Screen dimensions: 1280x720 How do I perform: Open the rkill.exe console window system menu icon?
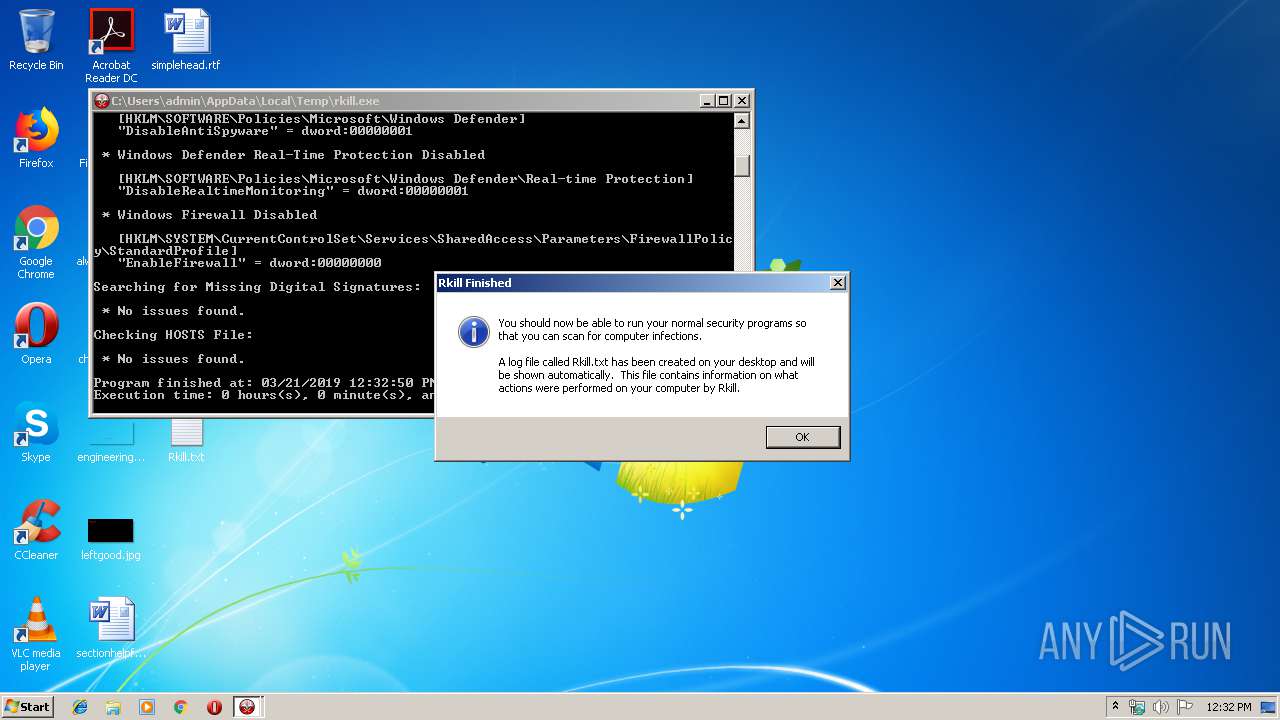pos(101,101)
